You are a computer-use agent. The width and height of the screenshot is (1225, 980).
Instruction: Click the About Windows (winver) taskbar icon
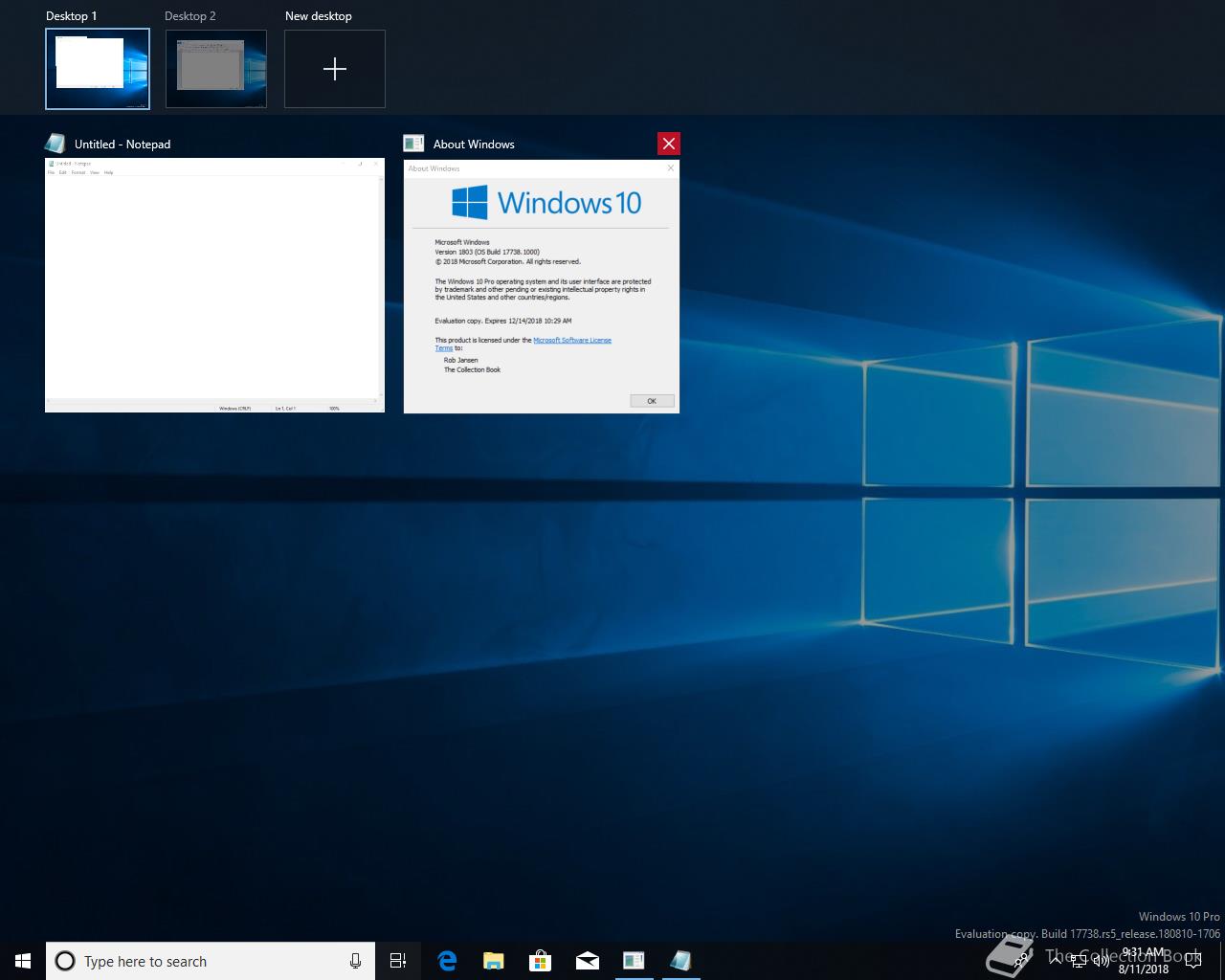pos(634,961)
